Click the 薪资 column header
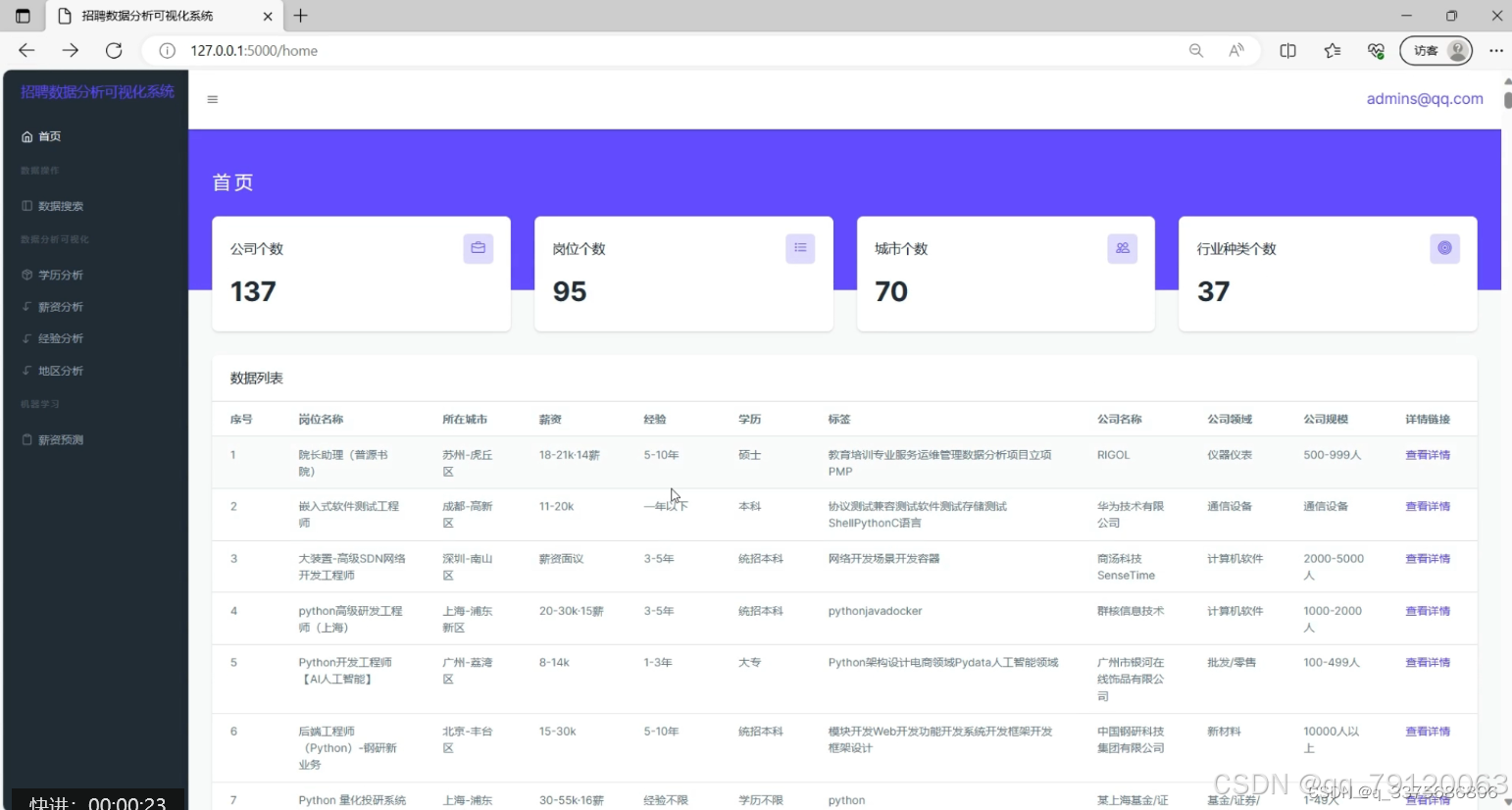This screenshot has width=1512, height=810. [x=550, y=419]
